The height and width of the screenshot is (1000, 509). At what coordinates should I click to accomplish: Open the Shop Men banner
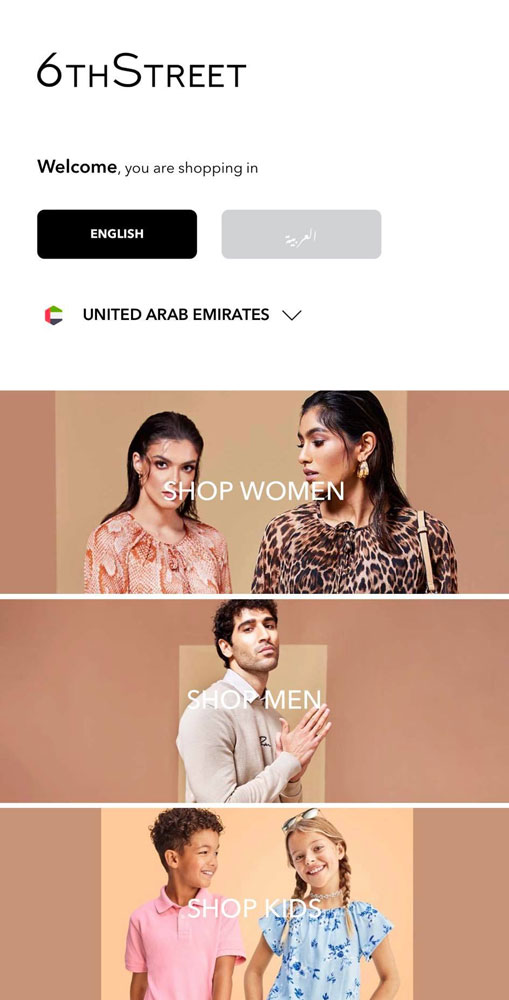254,701
